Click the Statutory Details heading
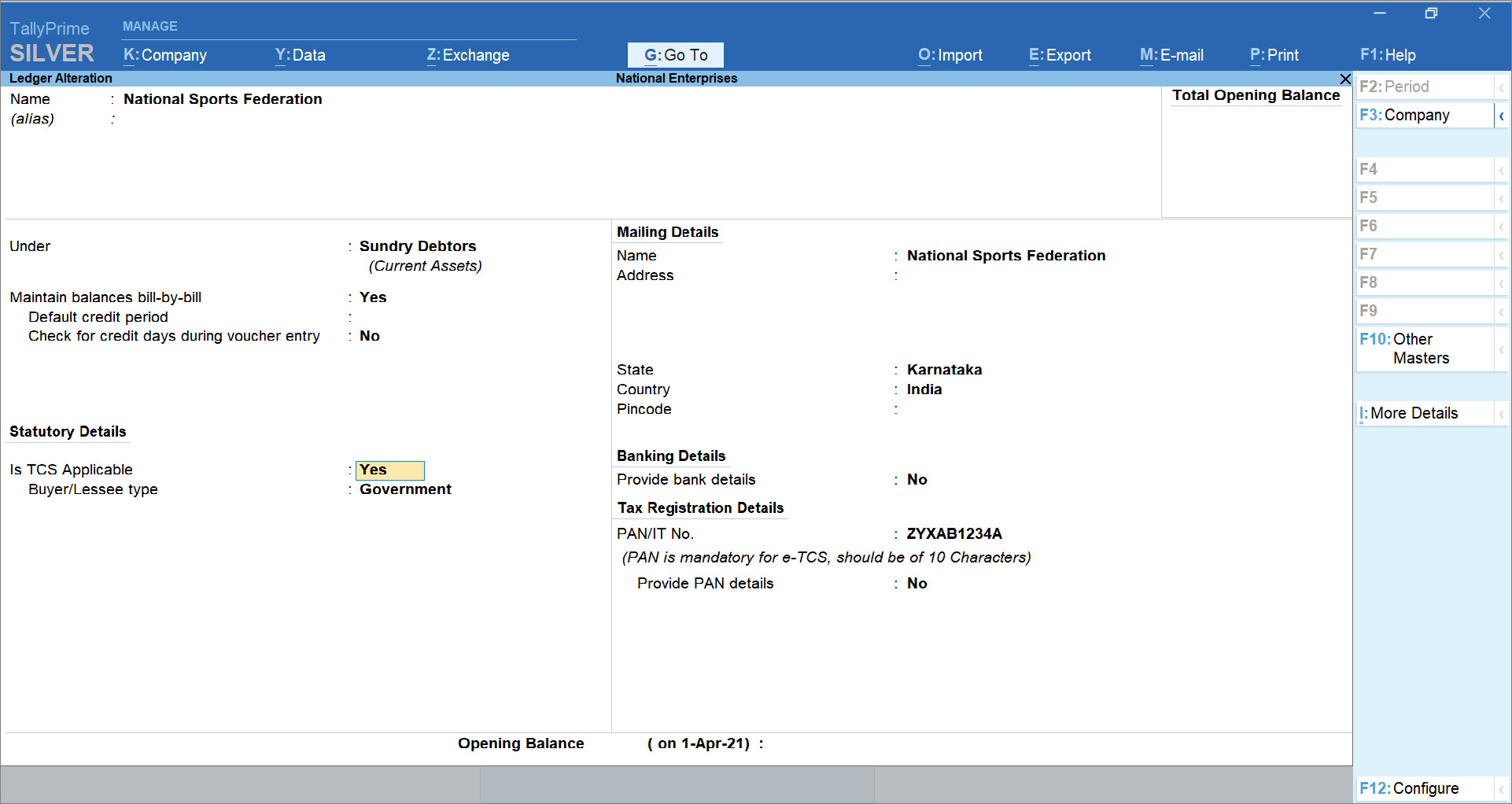Image resolution: width=1512 pixels, height=804 pixels. [68, 432]
